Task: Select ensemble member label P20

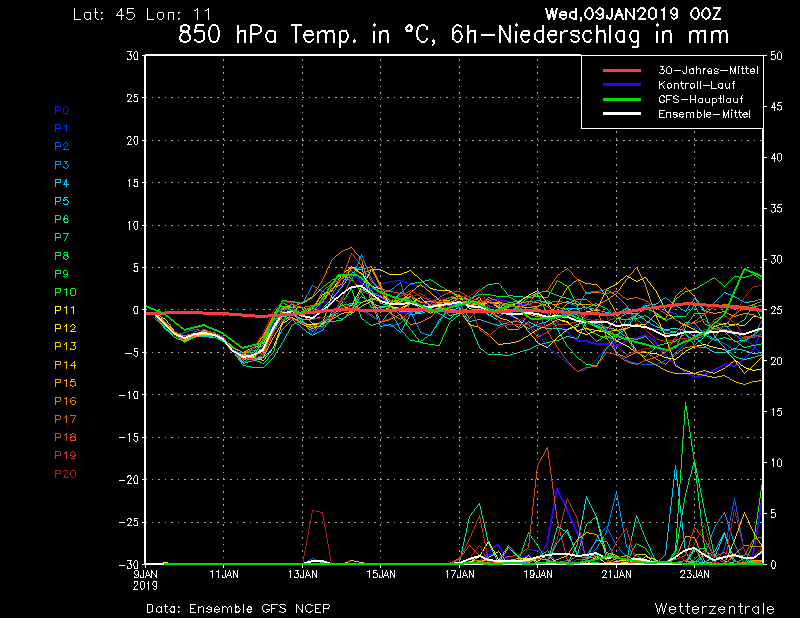Action: click(x=65, y=474)
